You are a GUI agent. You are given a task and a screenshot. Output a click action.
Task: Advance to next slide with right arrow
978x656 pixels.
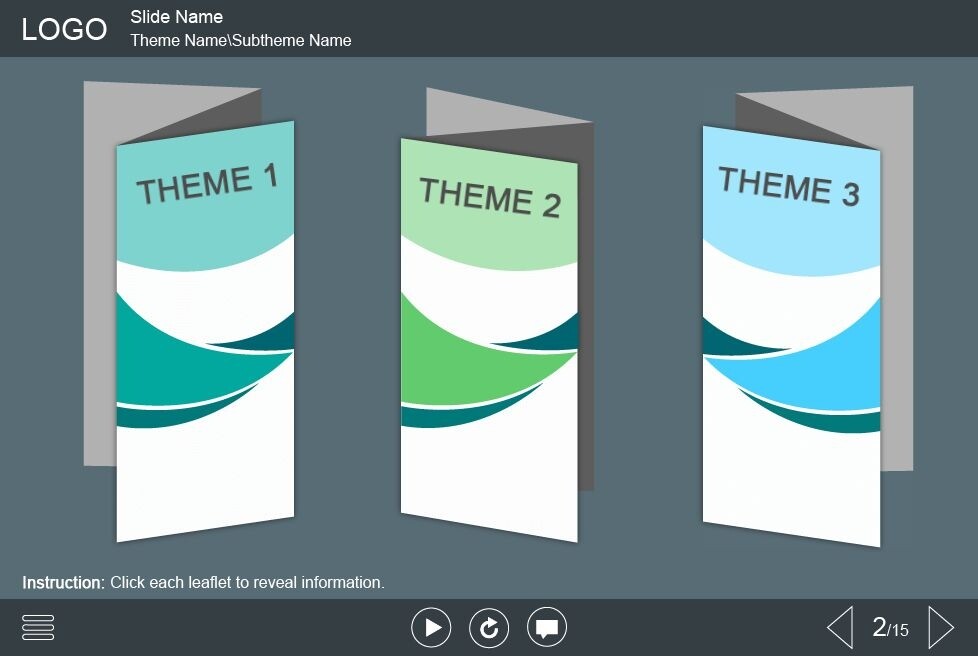940,628
